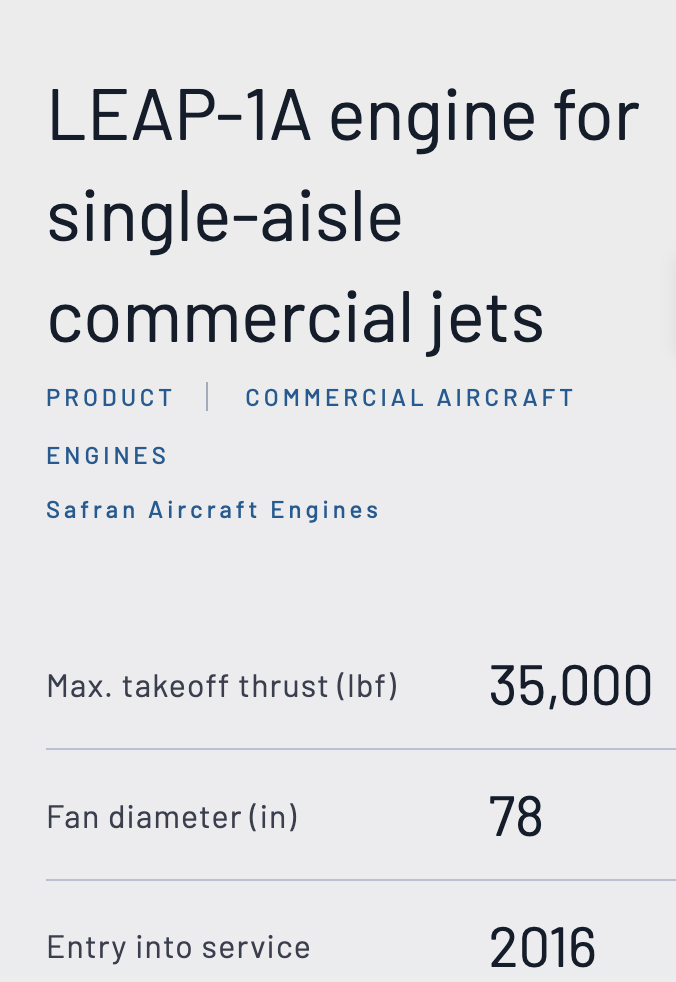Click the word Engines in Safran link
676x982 pixels.
325,510
